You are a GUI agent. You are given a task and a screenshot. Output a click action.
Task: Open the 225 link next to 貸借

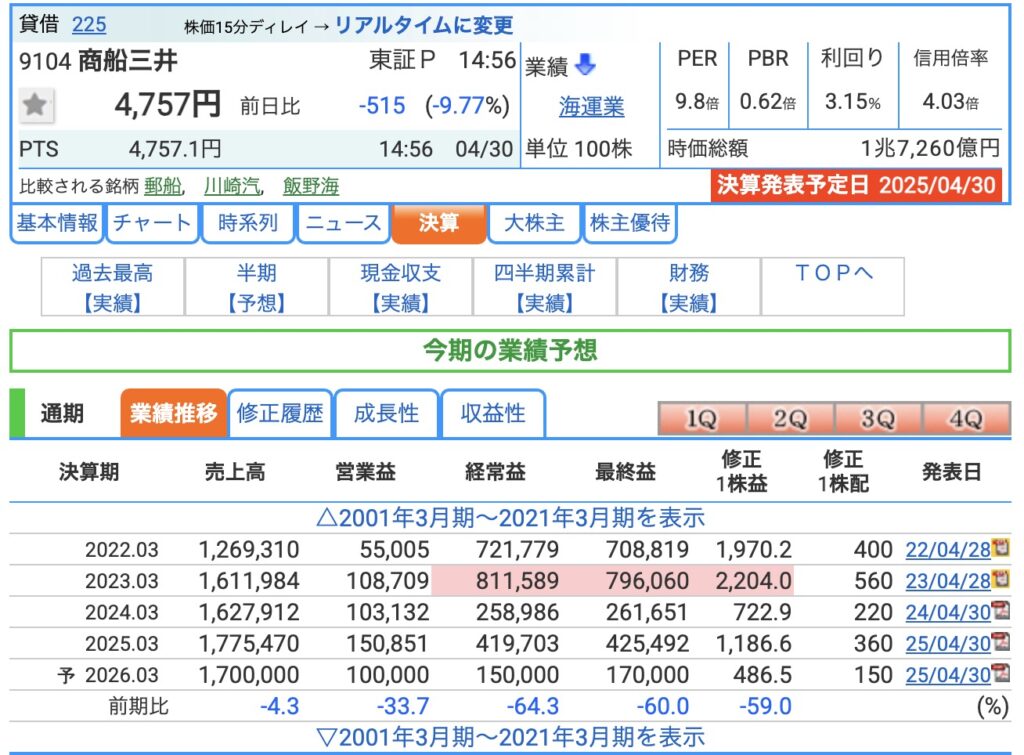(89, 25)
